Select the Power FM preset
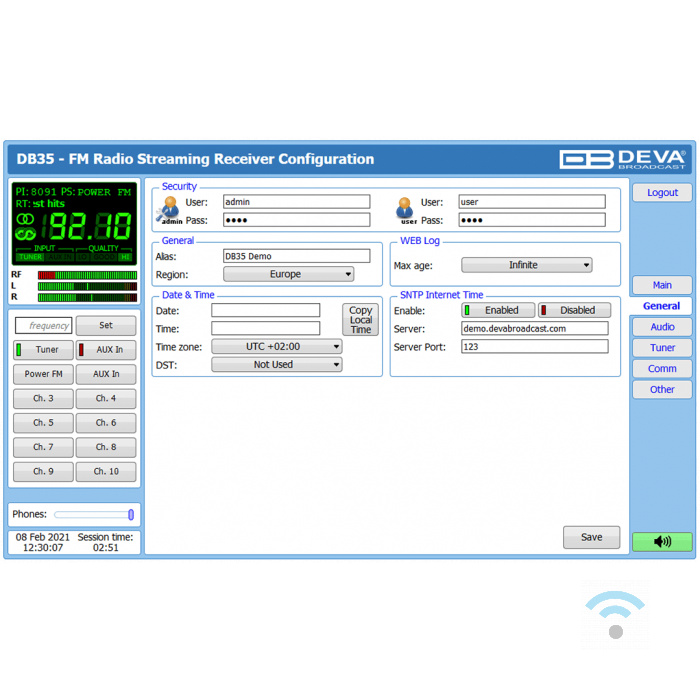The image size is (700, 700). coord(43,374)
